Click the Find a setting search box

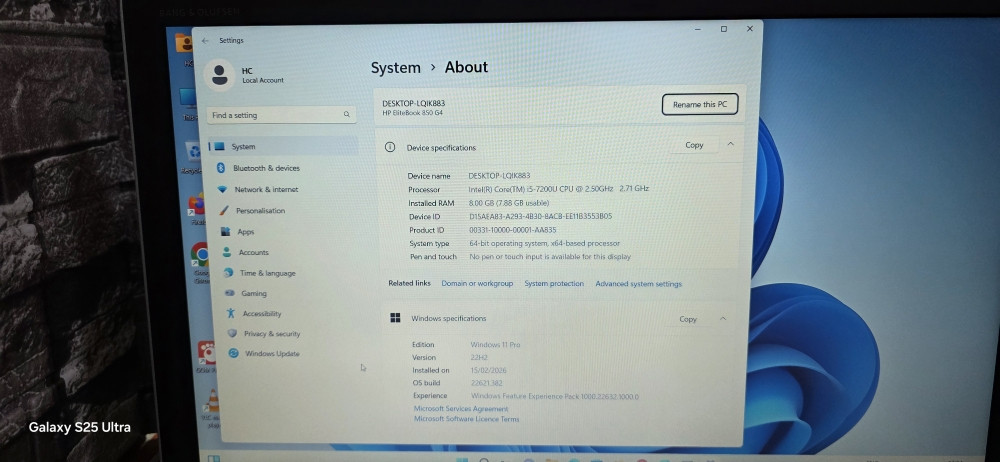[x=281, y=115]
